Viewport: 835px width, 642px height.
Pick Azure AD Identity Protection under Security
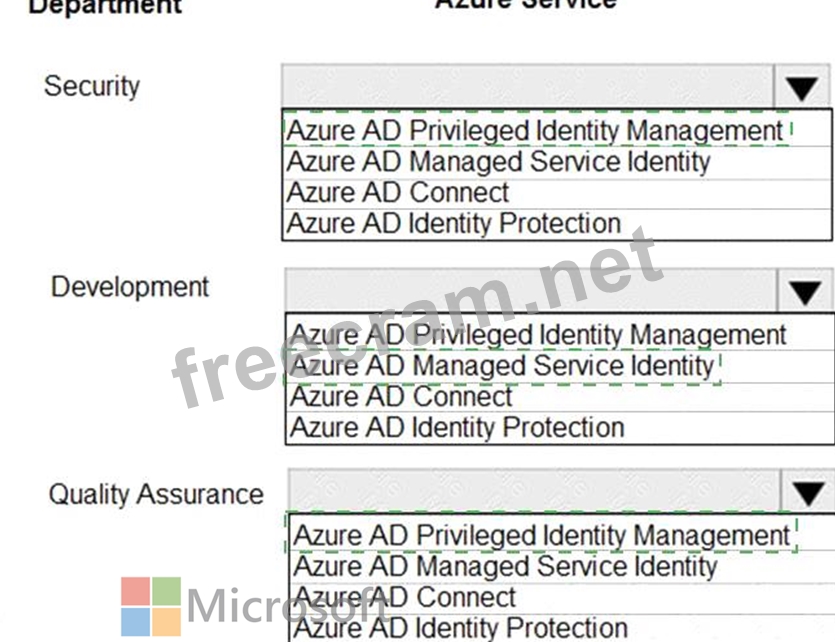coord(453,224)
